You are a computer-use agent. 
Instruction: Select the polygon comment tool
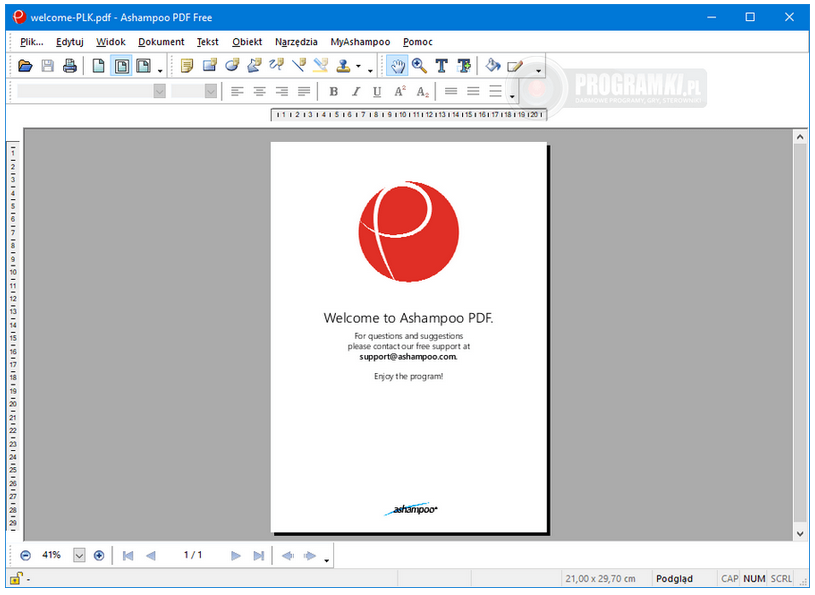click(x=254, y=65)
